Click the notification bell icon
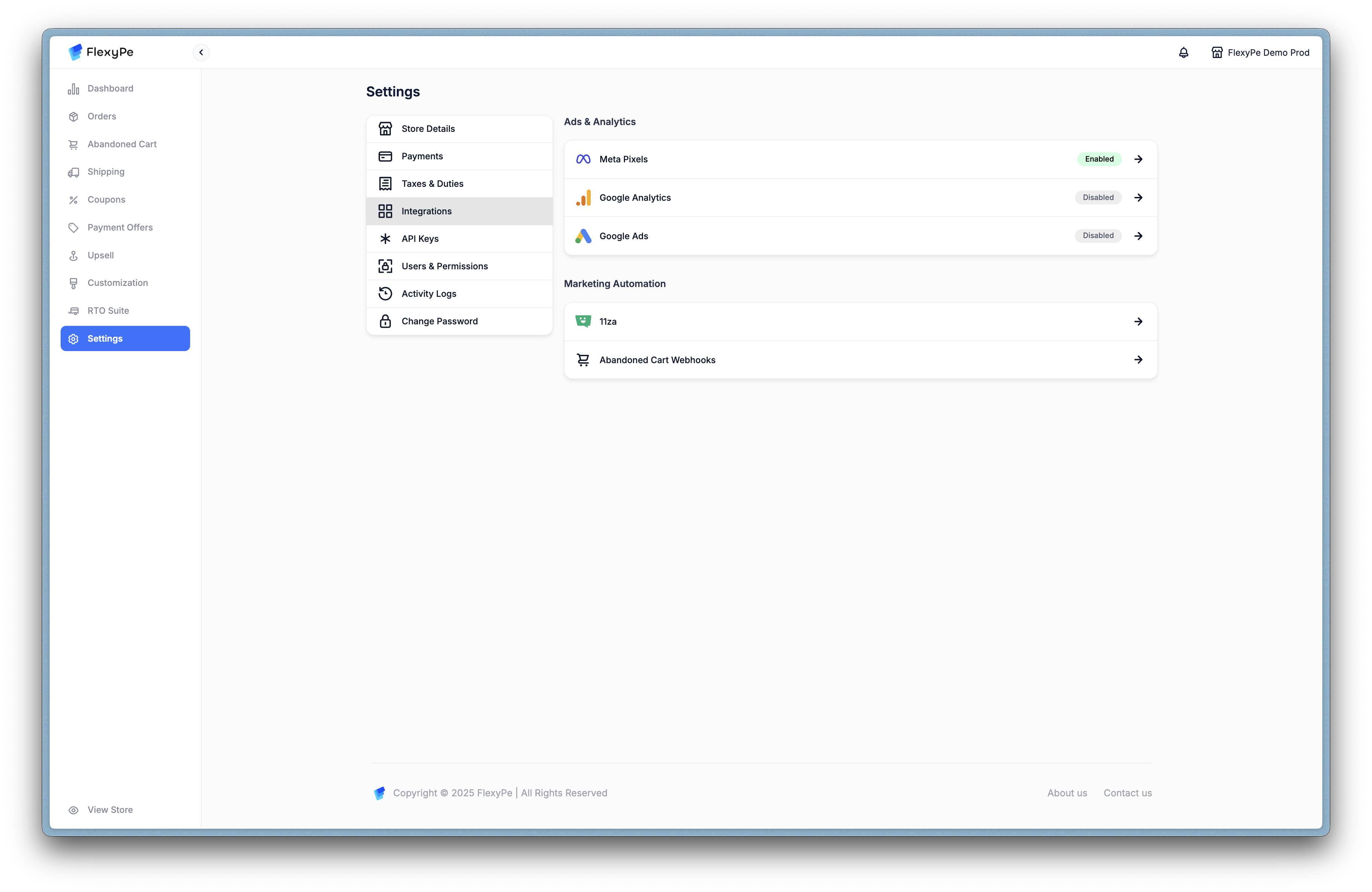This screenshot has width=1372, height=892. coord(1183,52)
